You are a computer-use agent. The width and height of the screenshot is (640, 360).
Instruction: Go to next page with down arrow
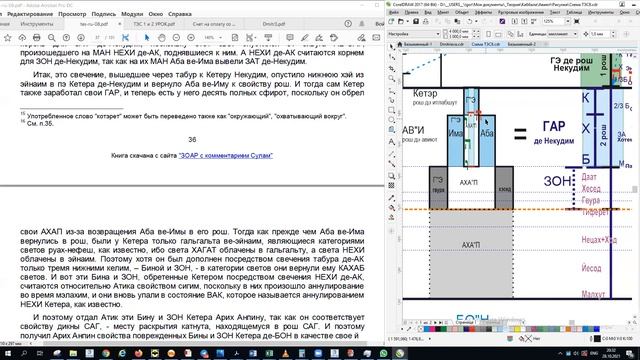click(x=81, y=38)
